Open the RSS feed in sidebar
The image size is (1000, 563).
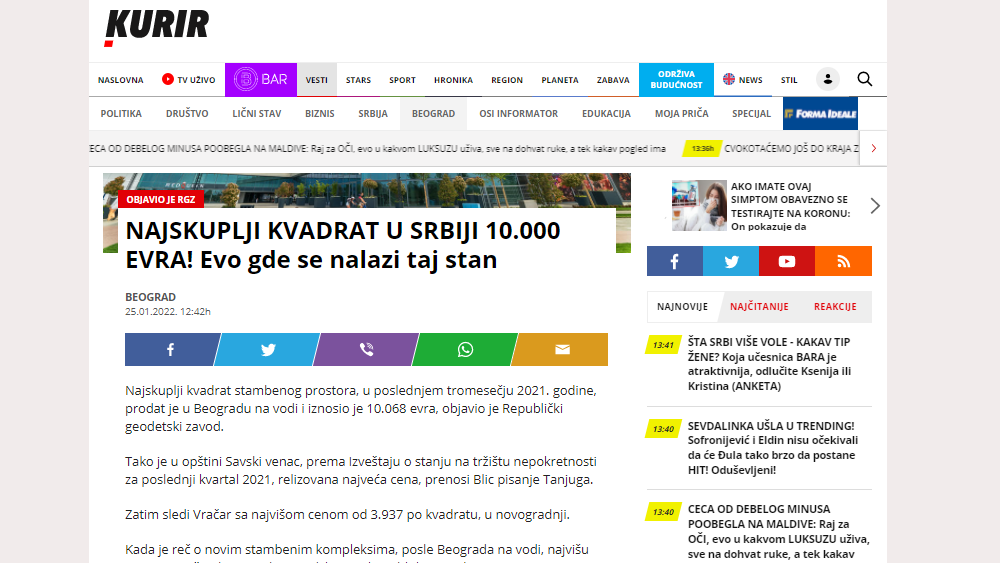point(843,261)
